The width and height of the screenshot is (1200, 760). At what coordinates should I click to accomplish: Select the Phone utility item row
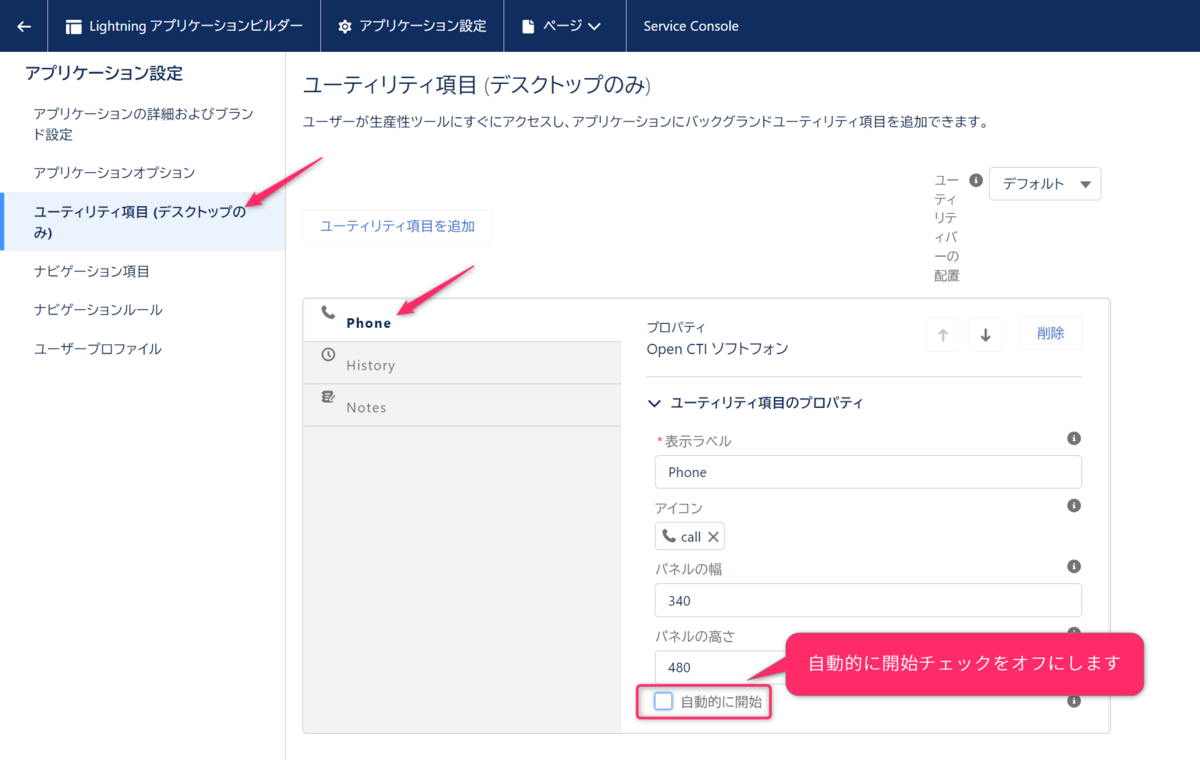[462, 320]
